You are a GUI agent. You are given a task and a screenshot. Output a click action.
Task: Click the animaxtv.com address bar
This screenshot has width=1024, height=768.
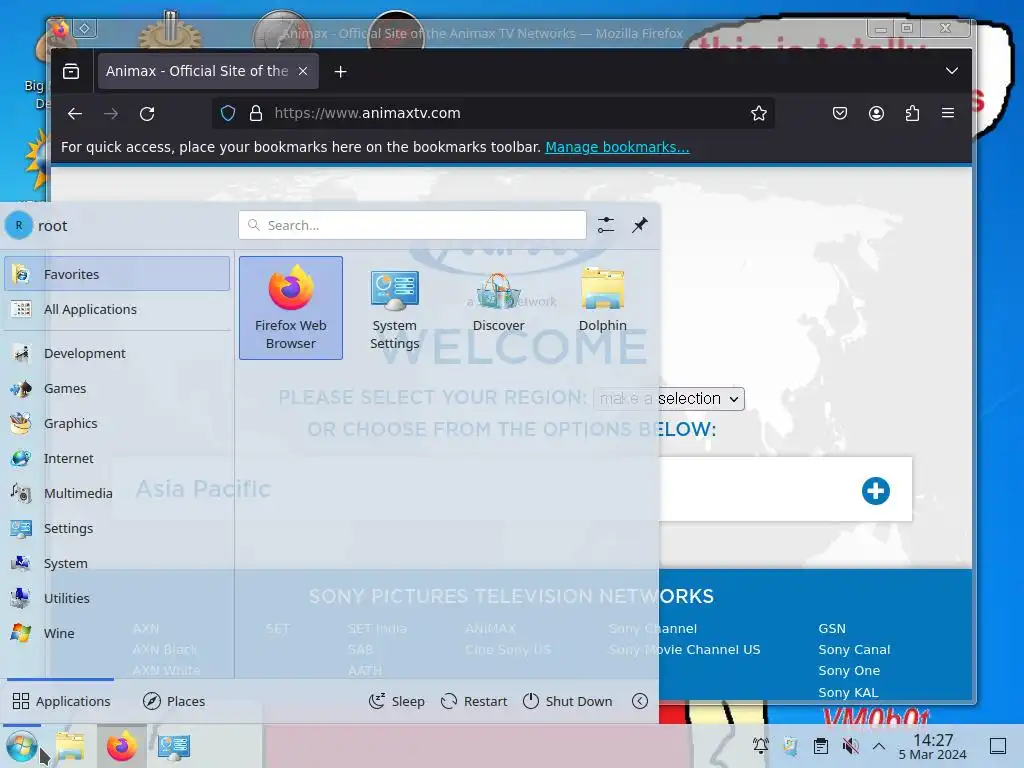[x=493, y=114]
